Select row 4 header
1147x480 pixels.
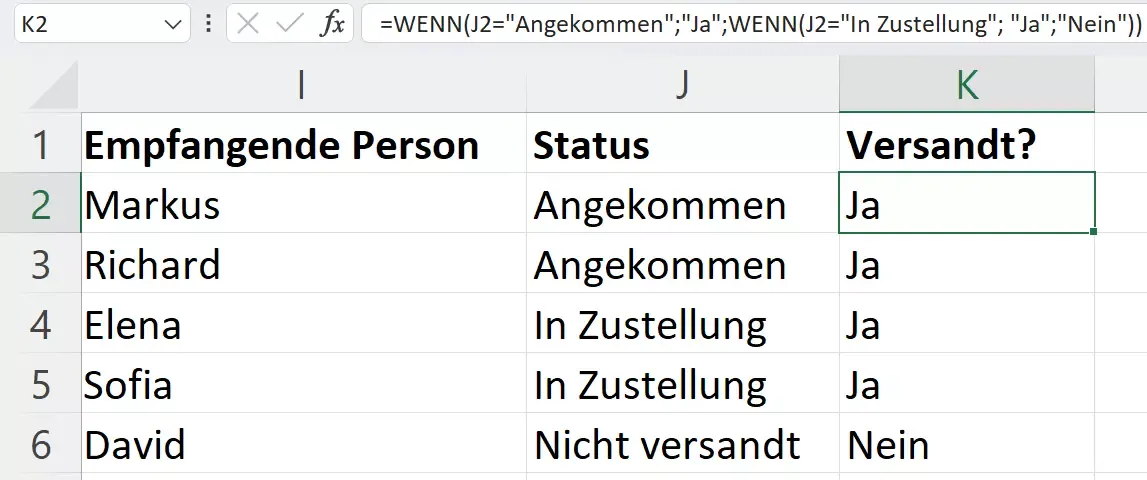point(40,325)
